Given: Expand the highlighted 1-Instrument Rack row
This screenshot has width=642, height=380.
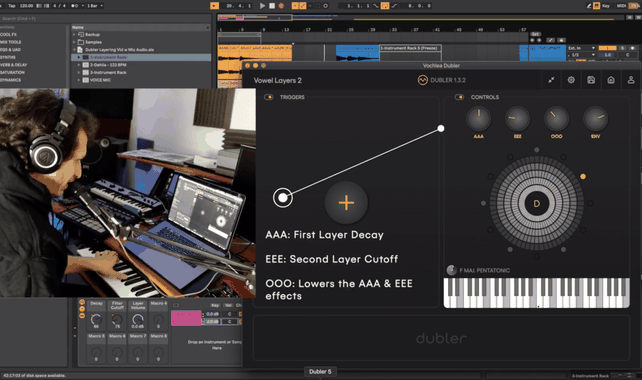Looking at the screenshot, I should click(79, 57).
